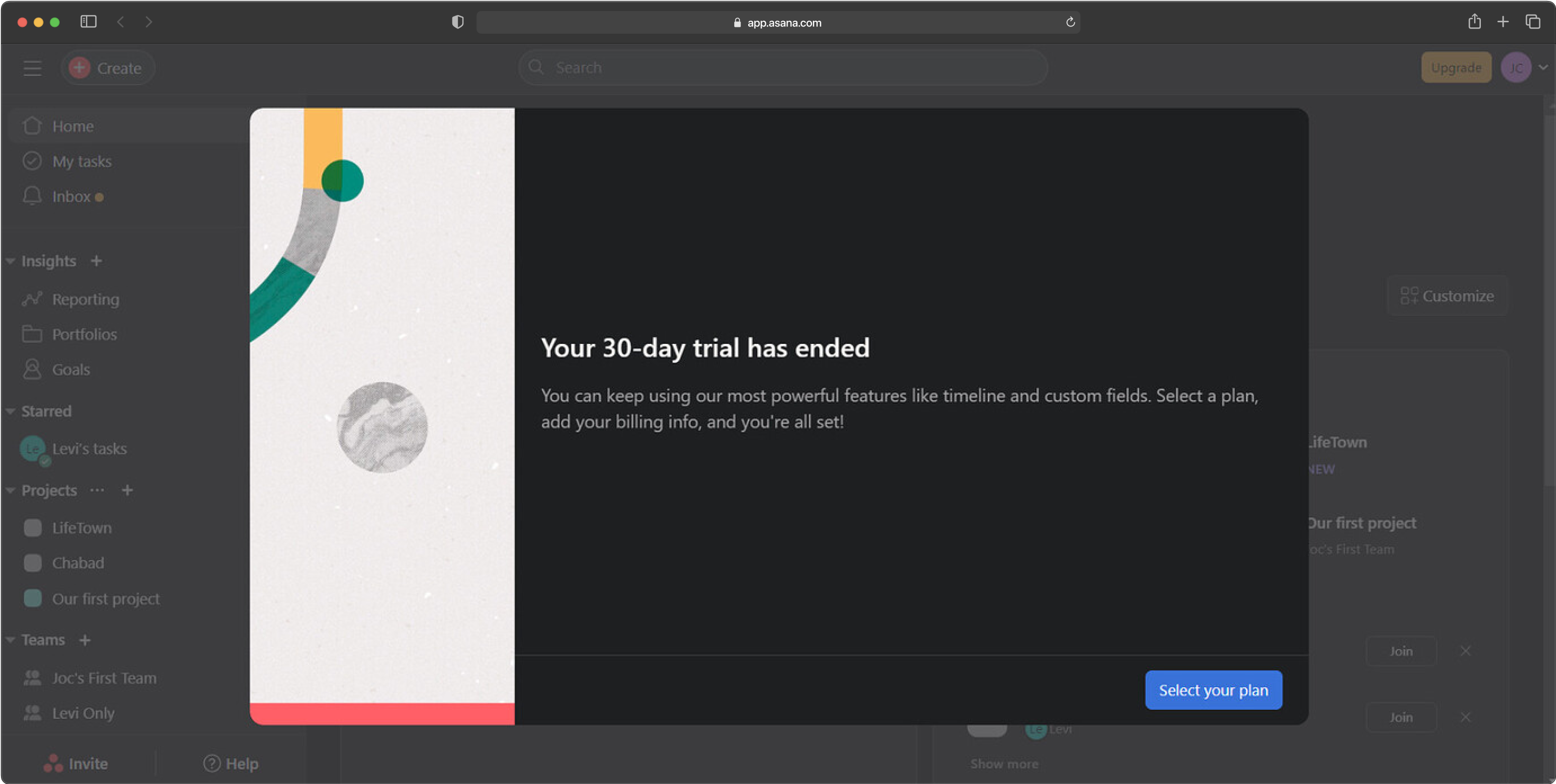Click the Upgrade button
Viewport: 1556px width, 784px height.
[x=1455, y=68]
